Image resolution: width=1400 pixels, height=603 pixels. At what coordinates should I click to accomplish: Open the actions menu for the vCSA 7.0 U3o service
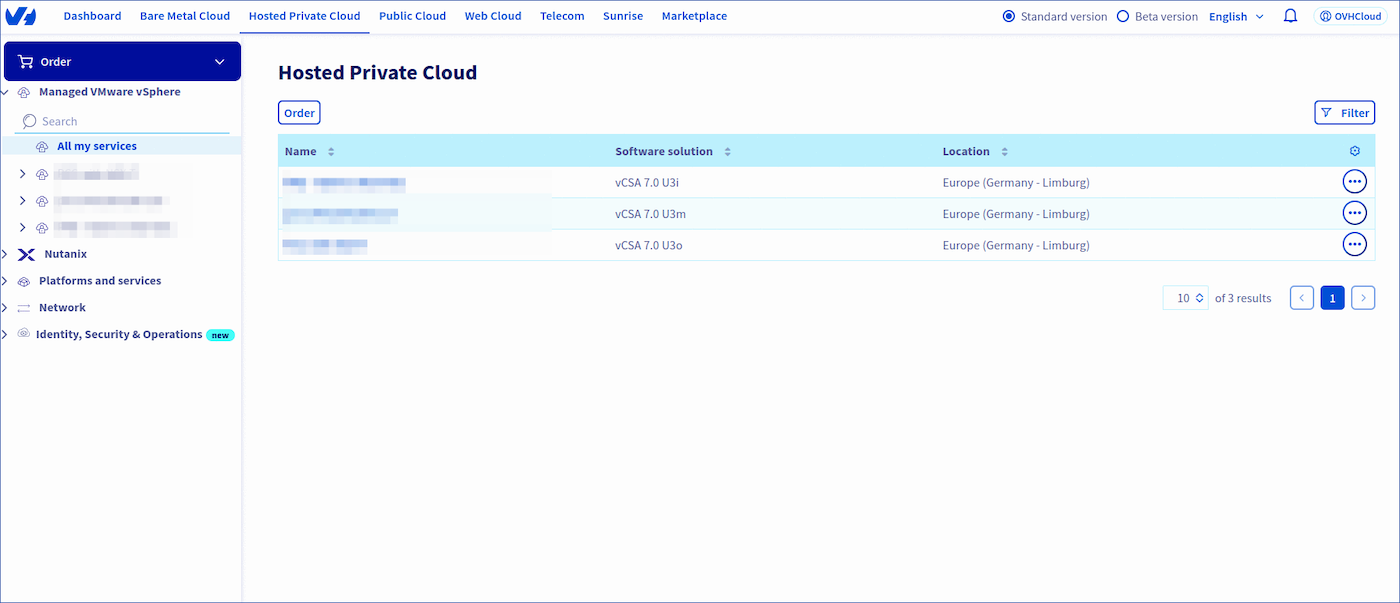coord(1355,243)
